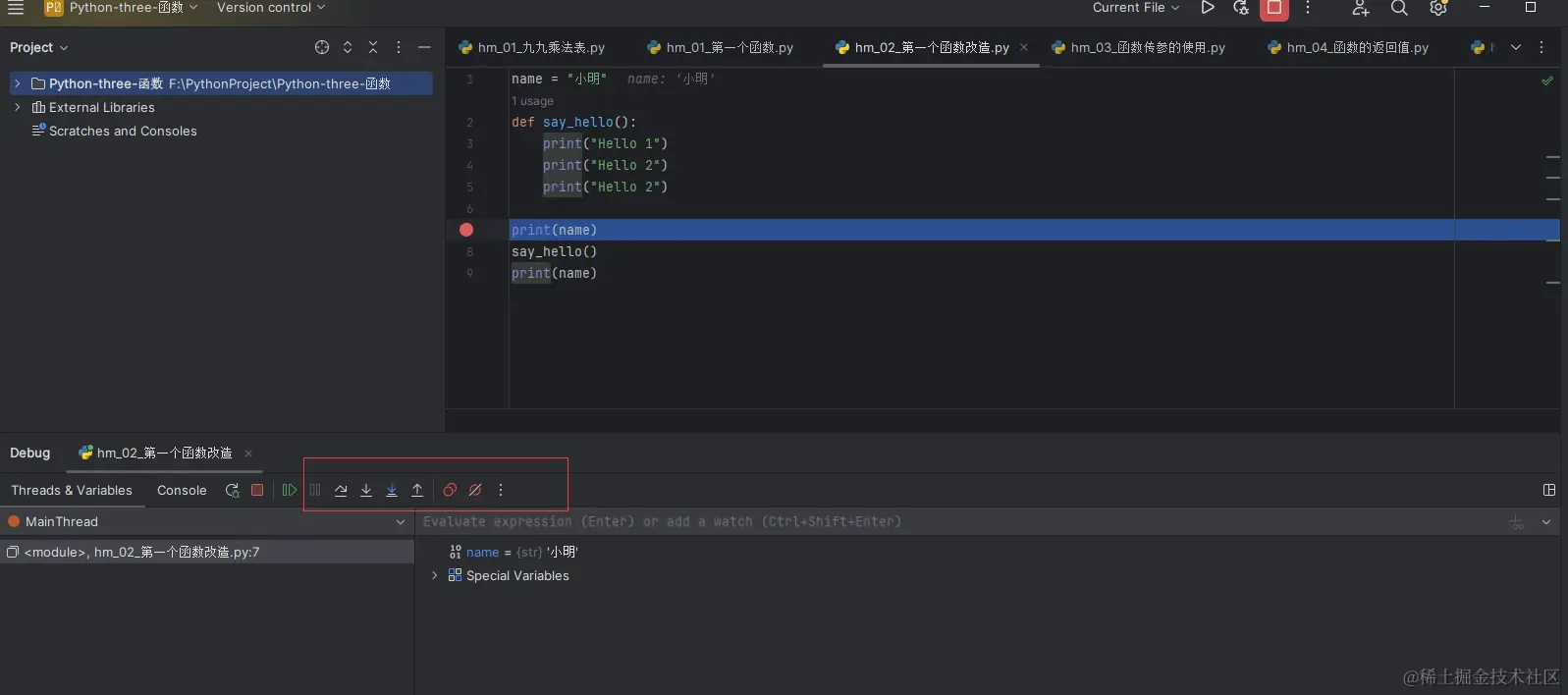Image resolution: width=1568 pixels, height=695 pixels.
Task: Stop the running process with the red square in the title bar
Action: 1274,8
